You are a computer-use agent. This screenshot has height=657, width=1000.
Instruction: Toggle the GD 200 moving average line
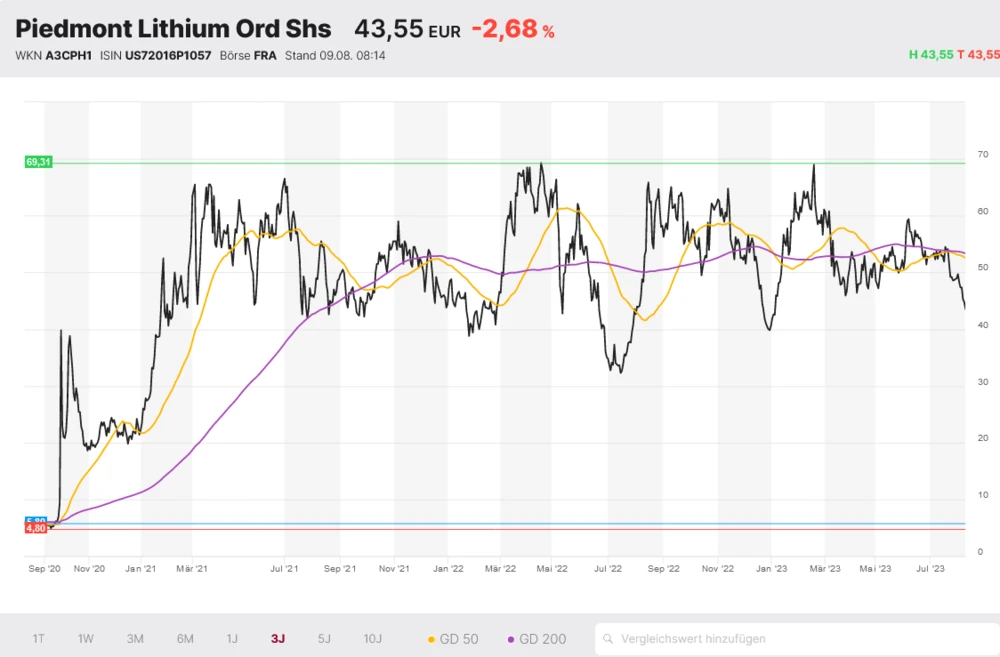coord(537,639)
